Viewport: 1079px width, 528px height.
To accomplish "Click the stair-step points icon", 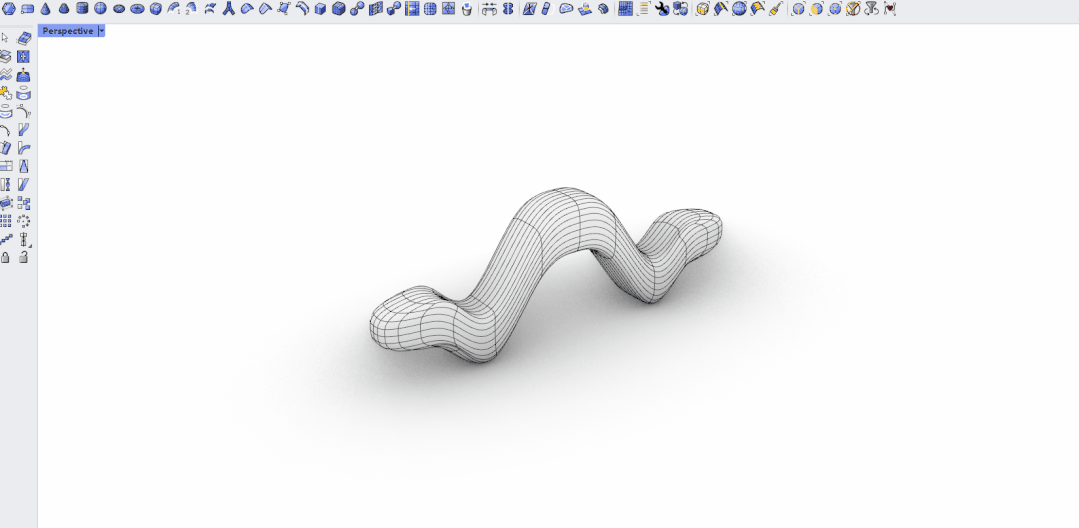I will point(6,239).
